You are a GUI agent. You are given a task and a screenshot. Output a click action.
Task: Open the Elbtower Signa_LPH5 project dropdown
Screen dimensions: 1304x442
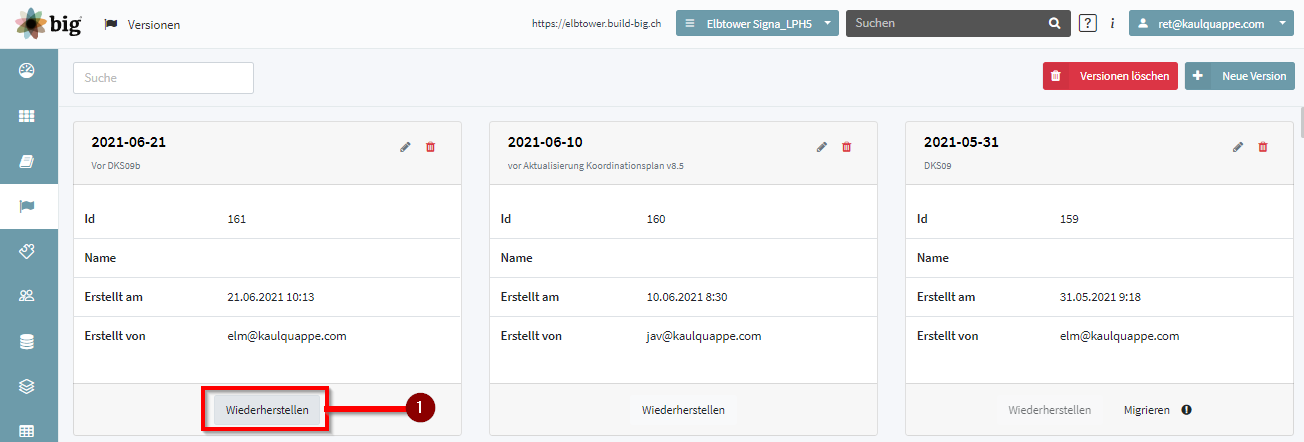757,23
